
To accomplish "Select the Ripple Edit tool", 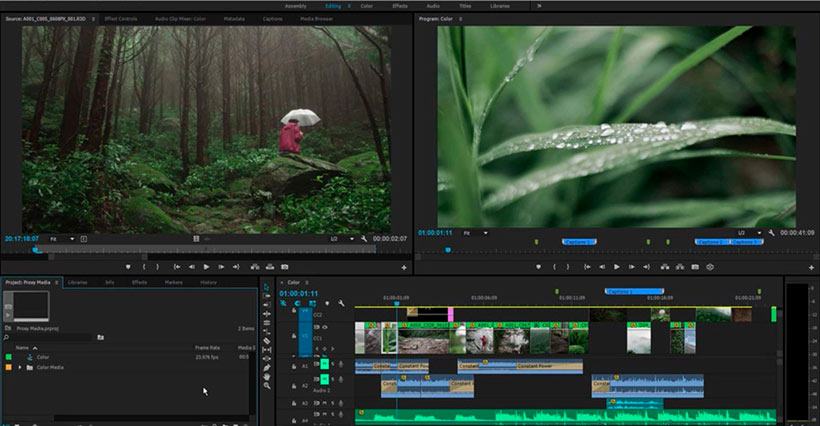I will pos(267,314).
